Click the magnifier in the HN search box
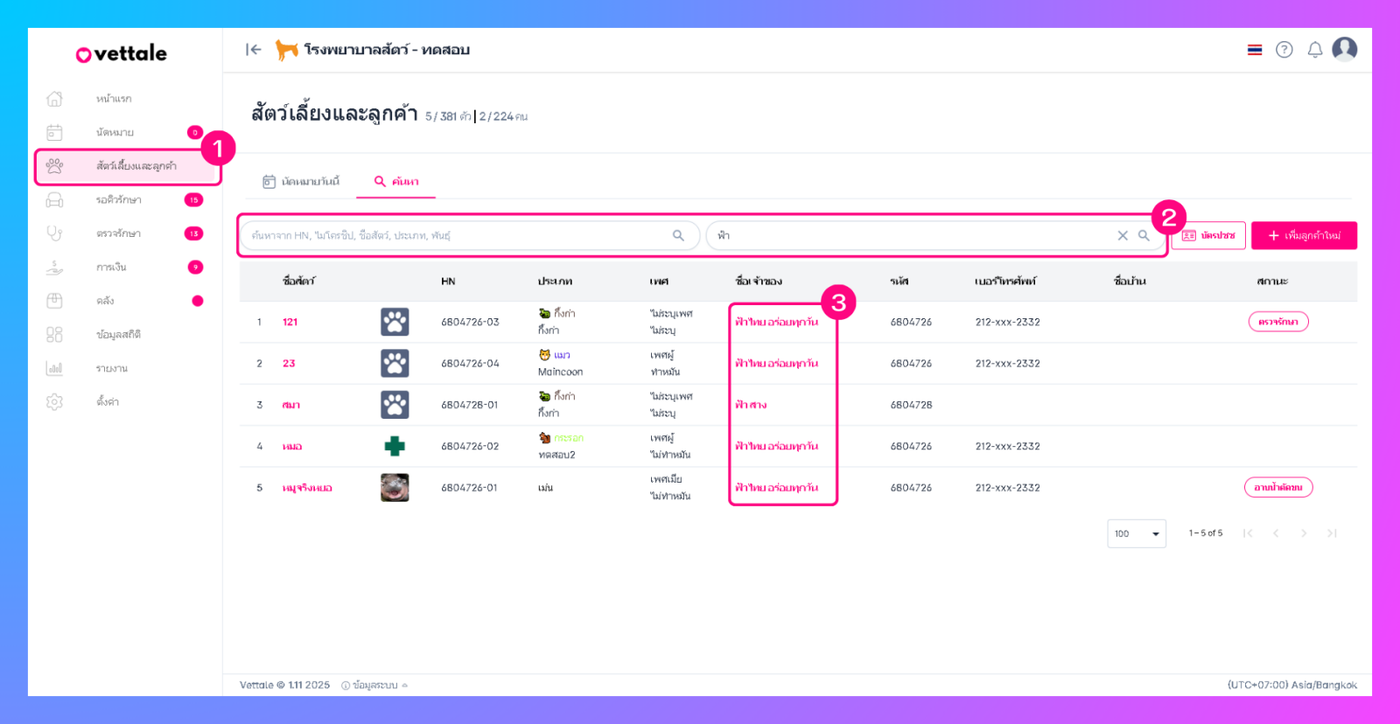Viewport: 1400px width, 724px height. coord(678,236)
